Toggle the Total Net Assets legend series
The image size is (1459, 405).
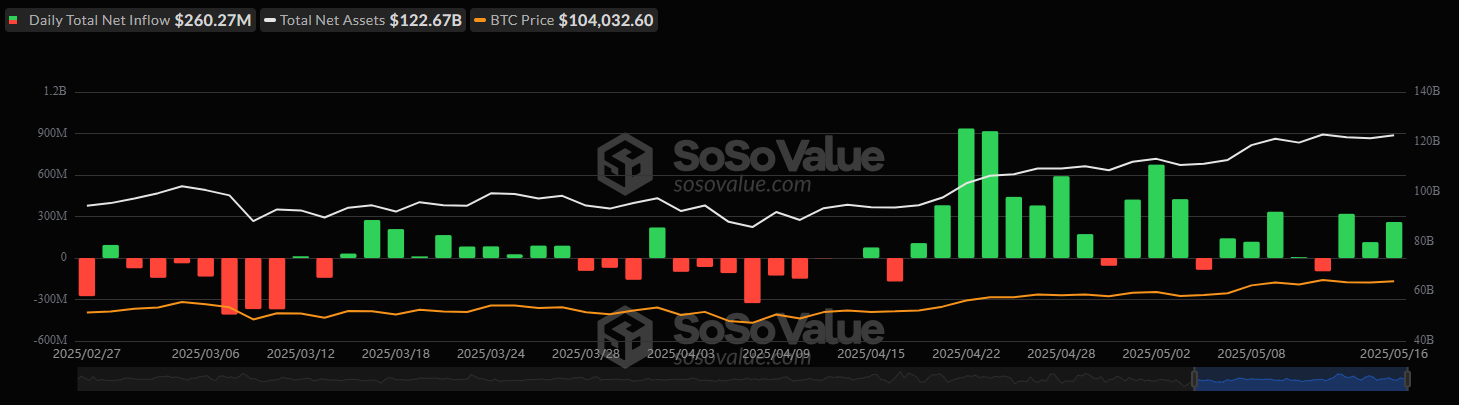(363, 20)
